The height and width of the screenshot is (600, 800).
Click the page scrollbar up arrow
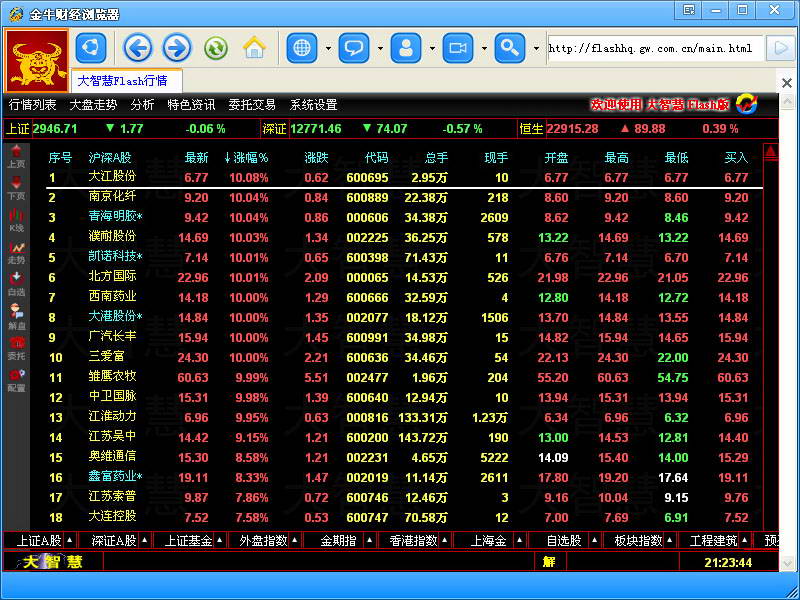tap(786, 103)
